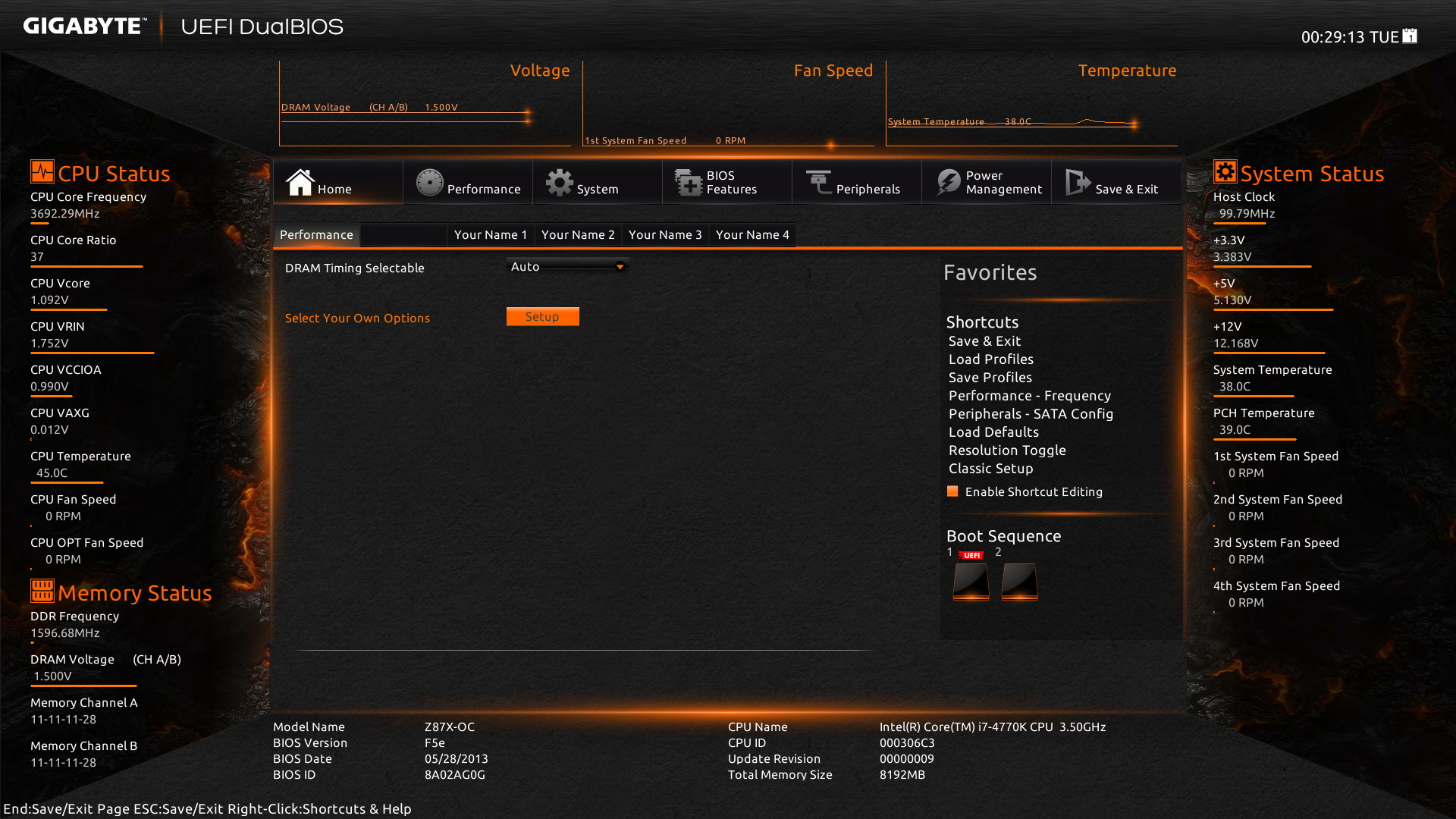This screenshot has width=1456, height=819.
Task: Click the +12V reading 12.168V
Action: (1235, 343)
